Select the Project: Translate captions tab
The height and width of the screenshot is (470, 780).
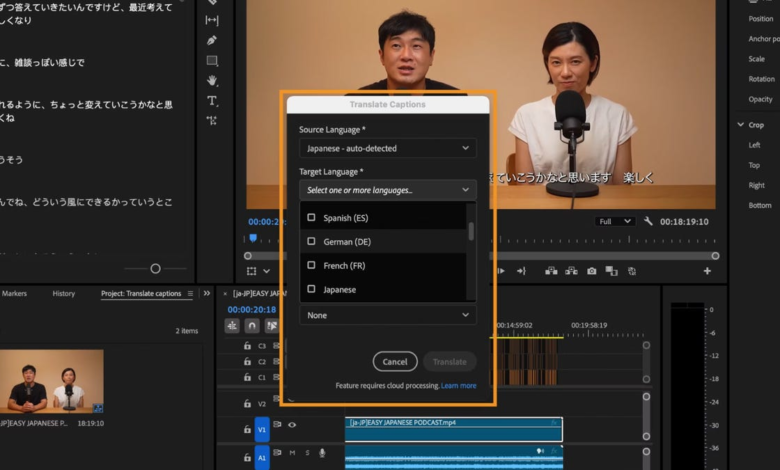[141, 293]
